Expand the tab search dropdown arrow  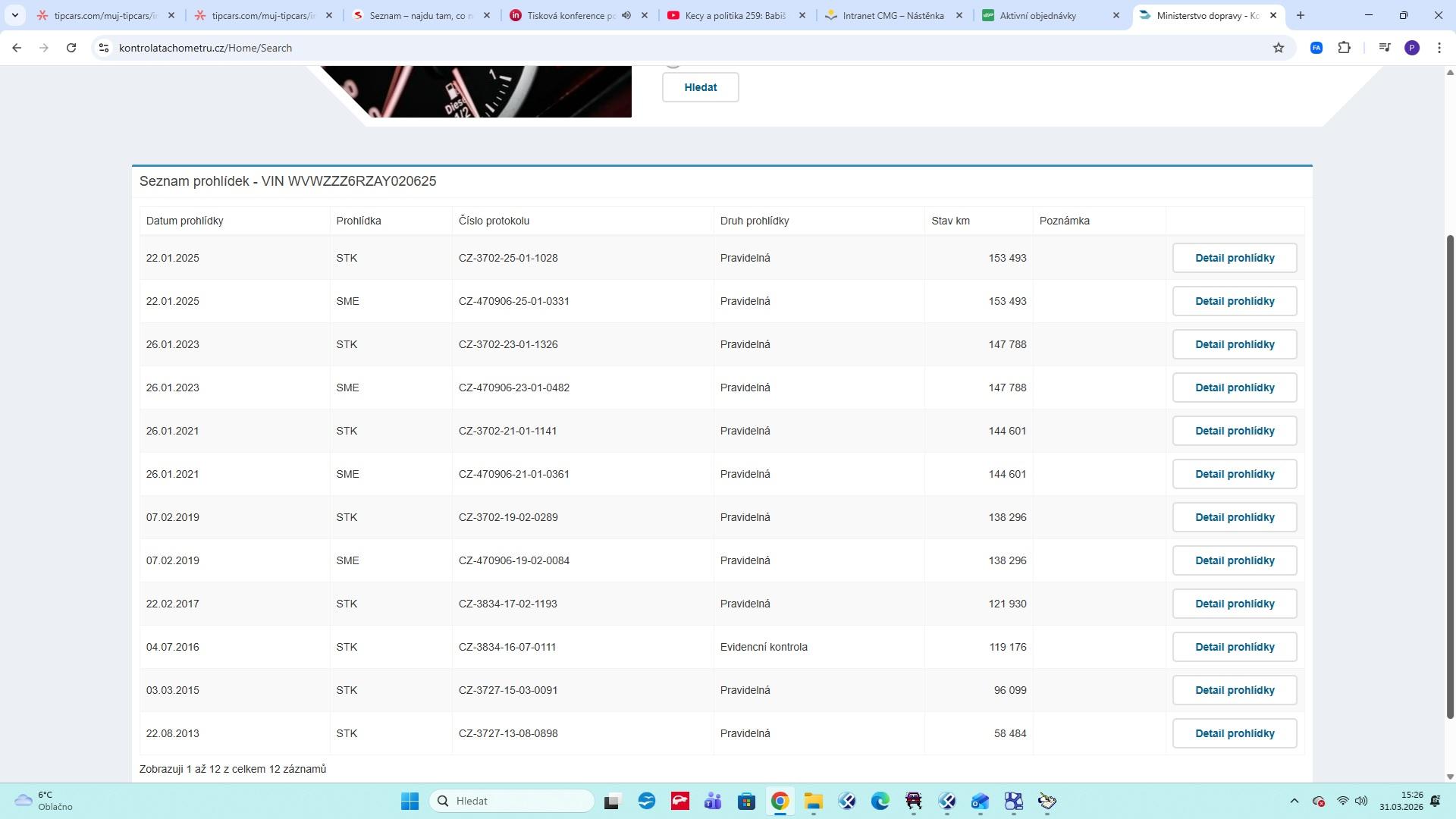coord(14,15)
